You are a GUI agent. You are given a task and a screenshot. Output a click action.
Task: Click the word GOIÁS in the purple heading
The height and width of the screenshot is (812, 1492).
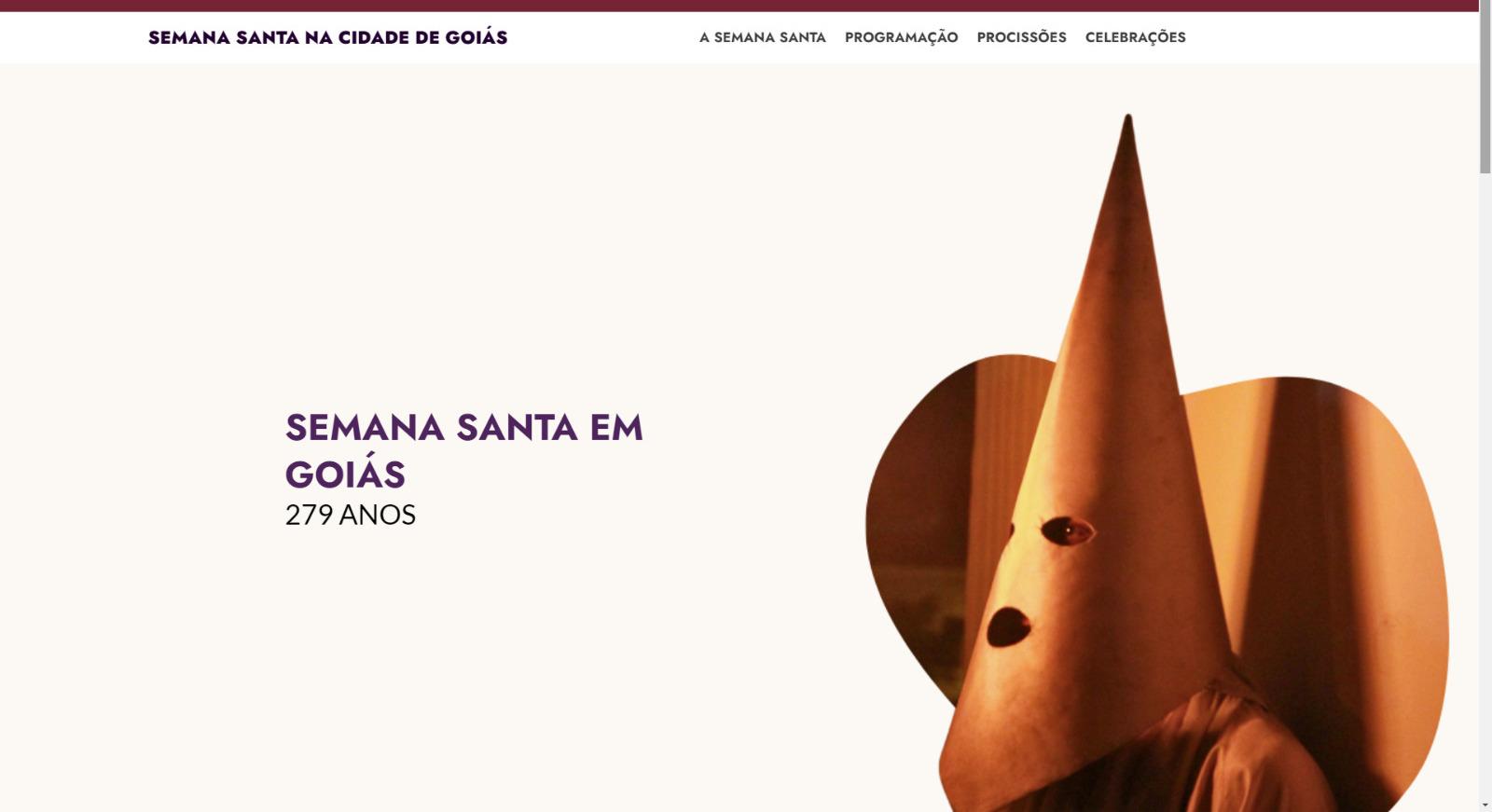click(345, 475)
